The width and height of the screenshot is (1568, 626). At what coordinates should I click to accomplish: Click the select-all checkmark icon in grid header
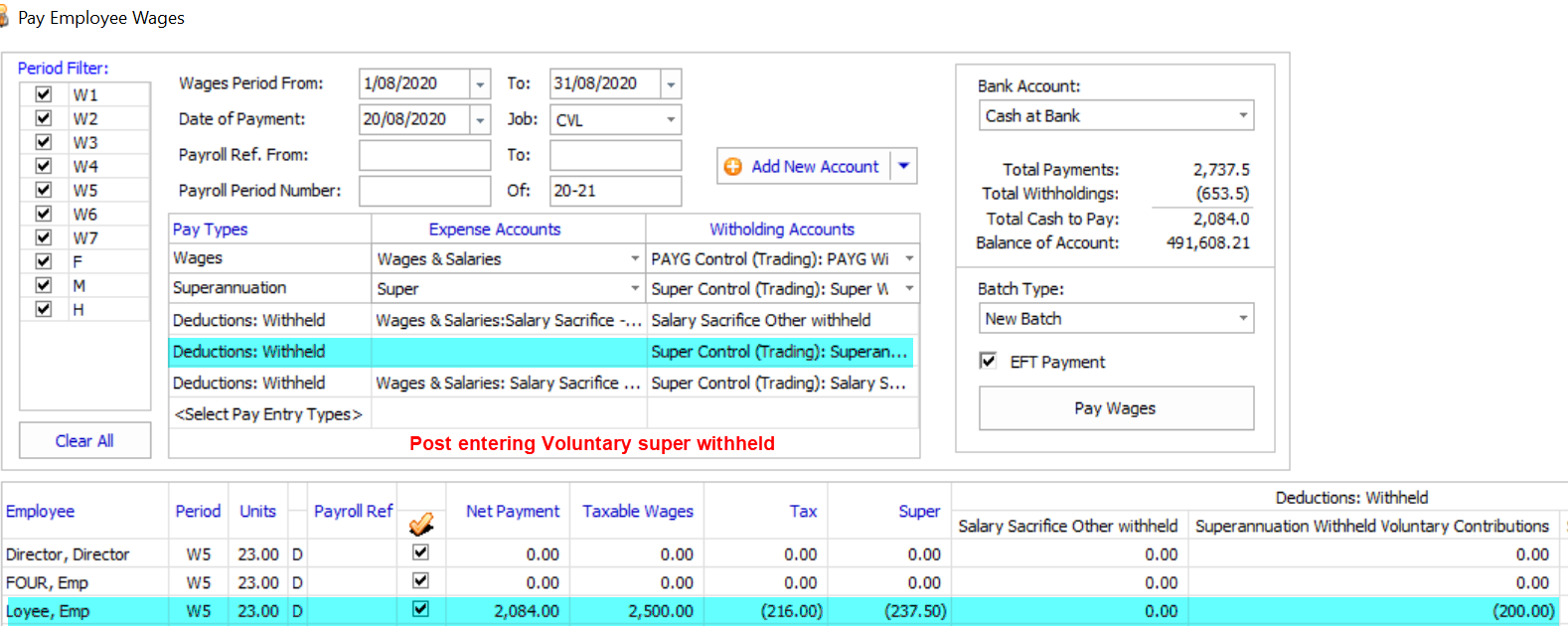tap(421, 523)
